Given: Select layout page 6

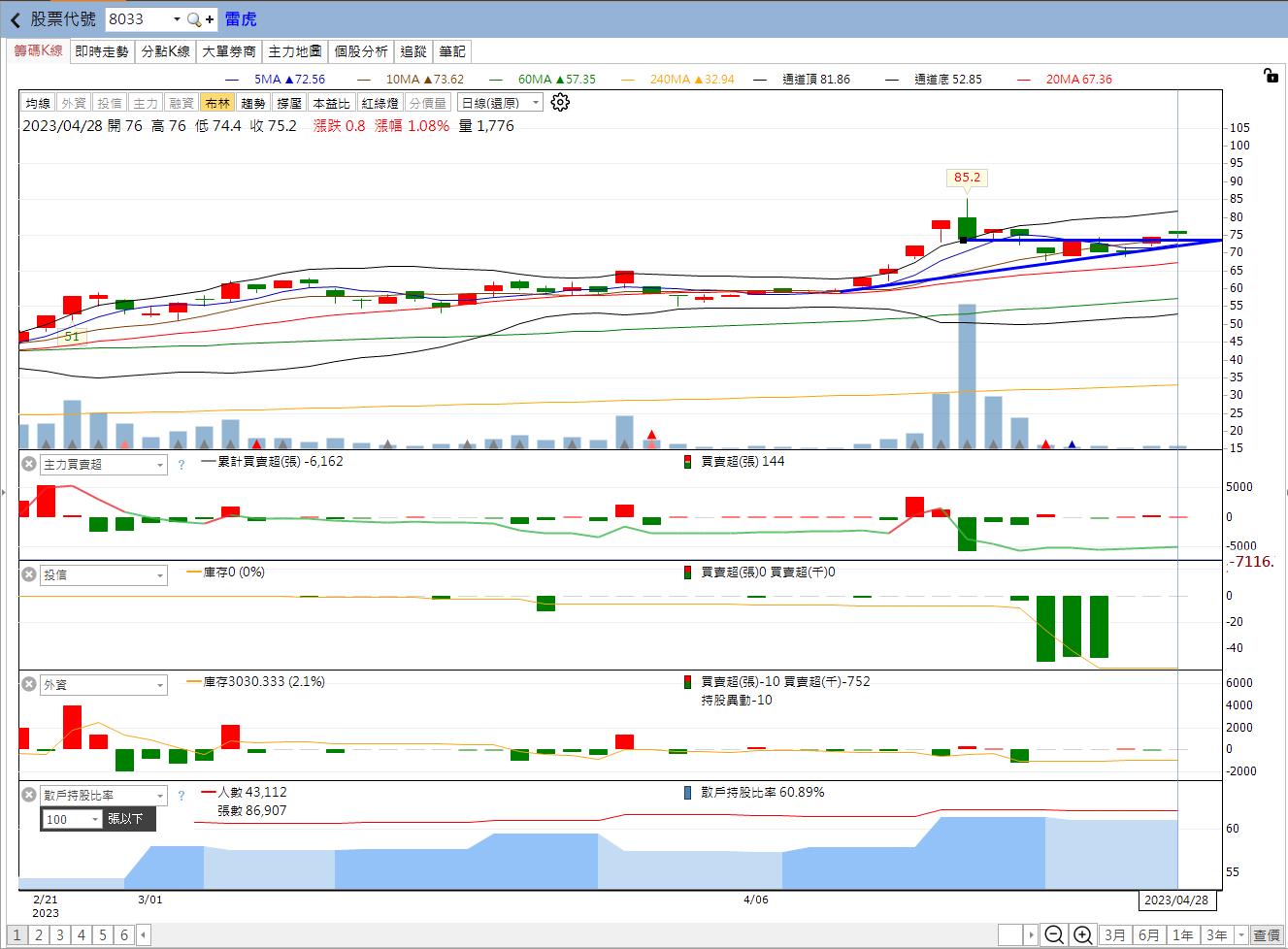Looking at the screenshot, I should tap(124, 935).
